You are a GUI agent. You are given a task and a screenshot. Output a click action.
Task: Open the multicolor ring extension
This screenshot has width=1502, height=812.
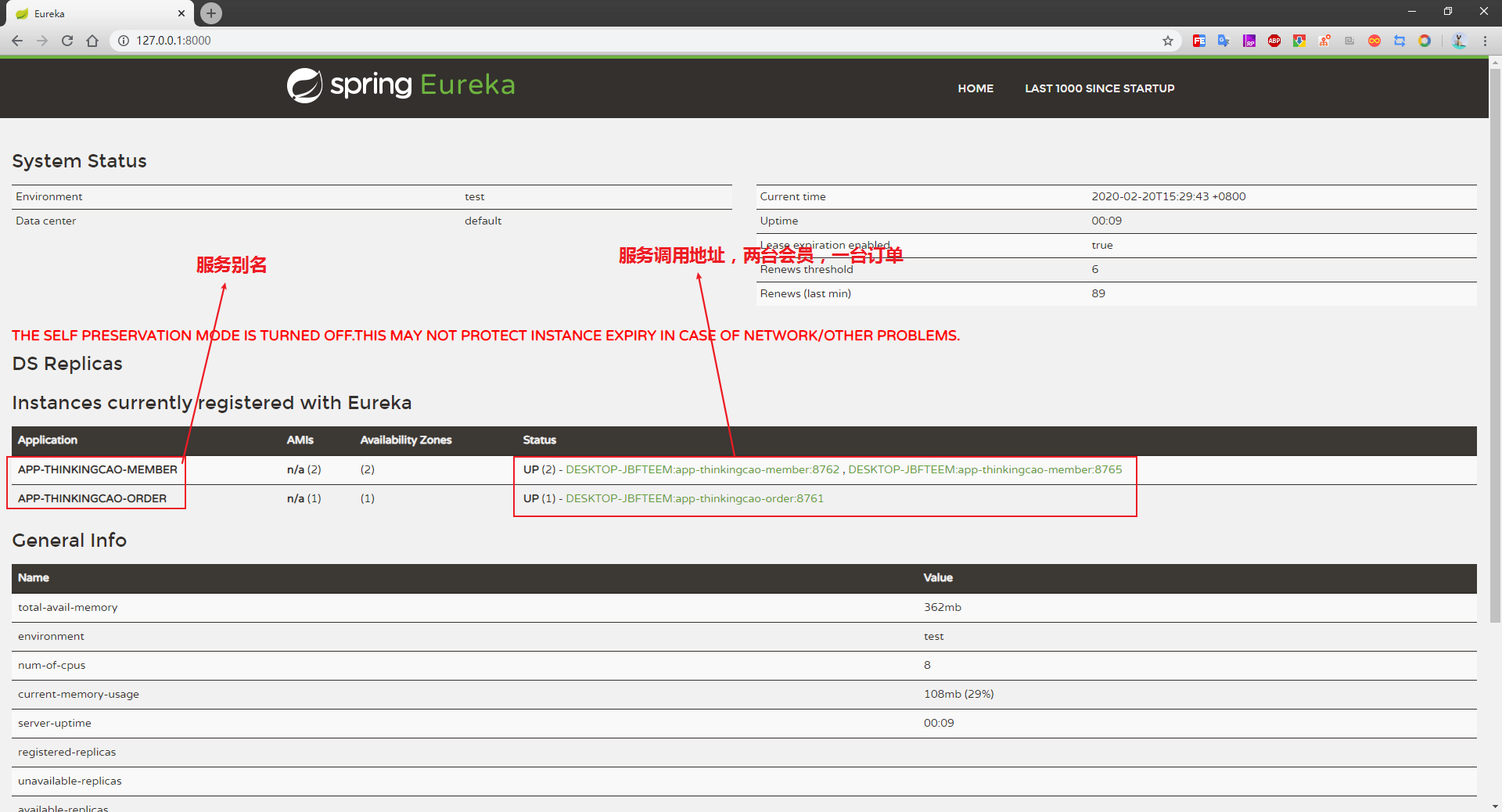click(1425, 41)
